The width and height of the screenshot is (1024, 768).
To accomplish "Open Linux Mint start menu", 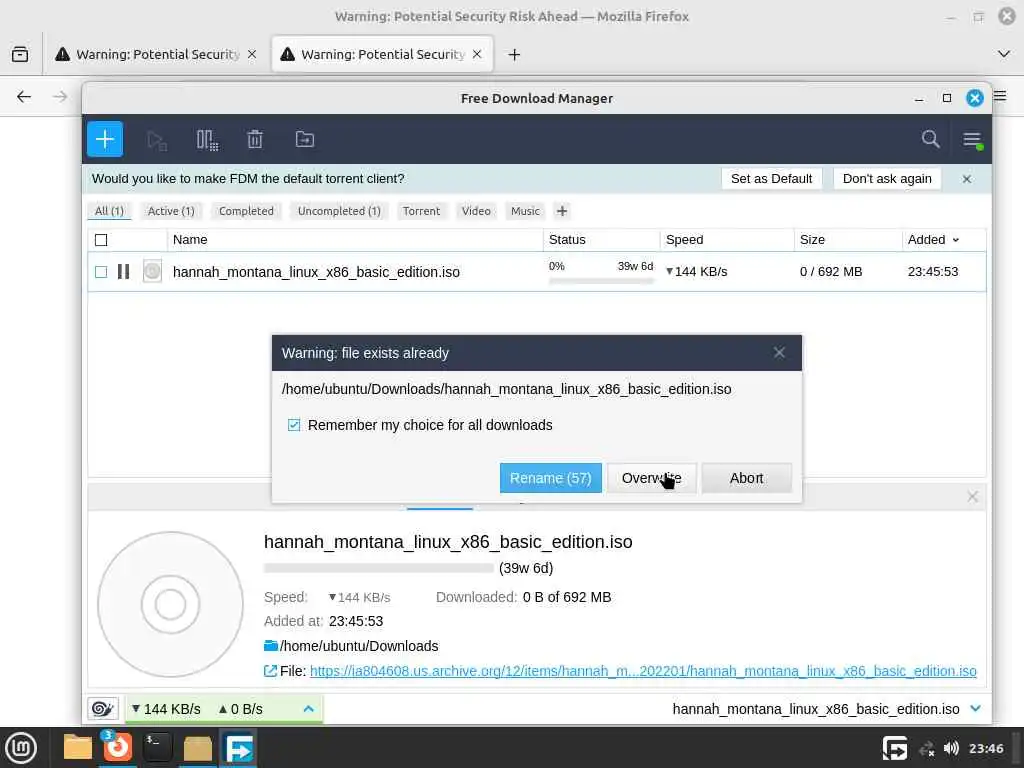I will tap(21, 748).
